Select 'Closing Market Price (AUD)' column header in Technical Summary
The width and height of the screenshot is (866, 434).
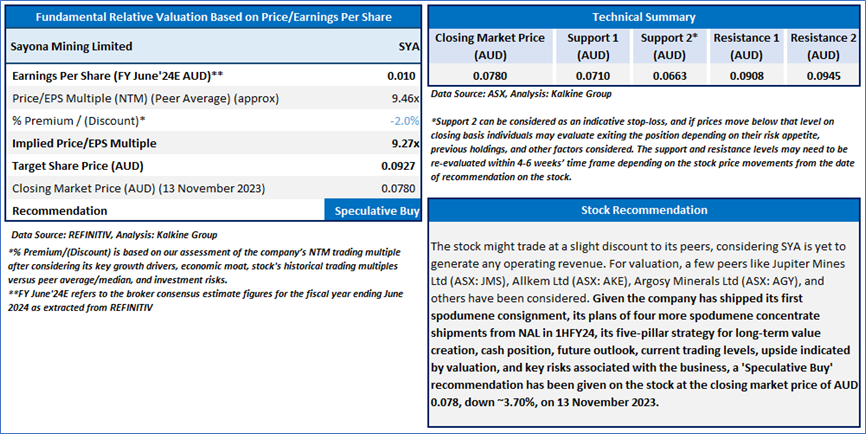(x=490, y=46)
